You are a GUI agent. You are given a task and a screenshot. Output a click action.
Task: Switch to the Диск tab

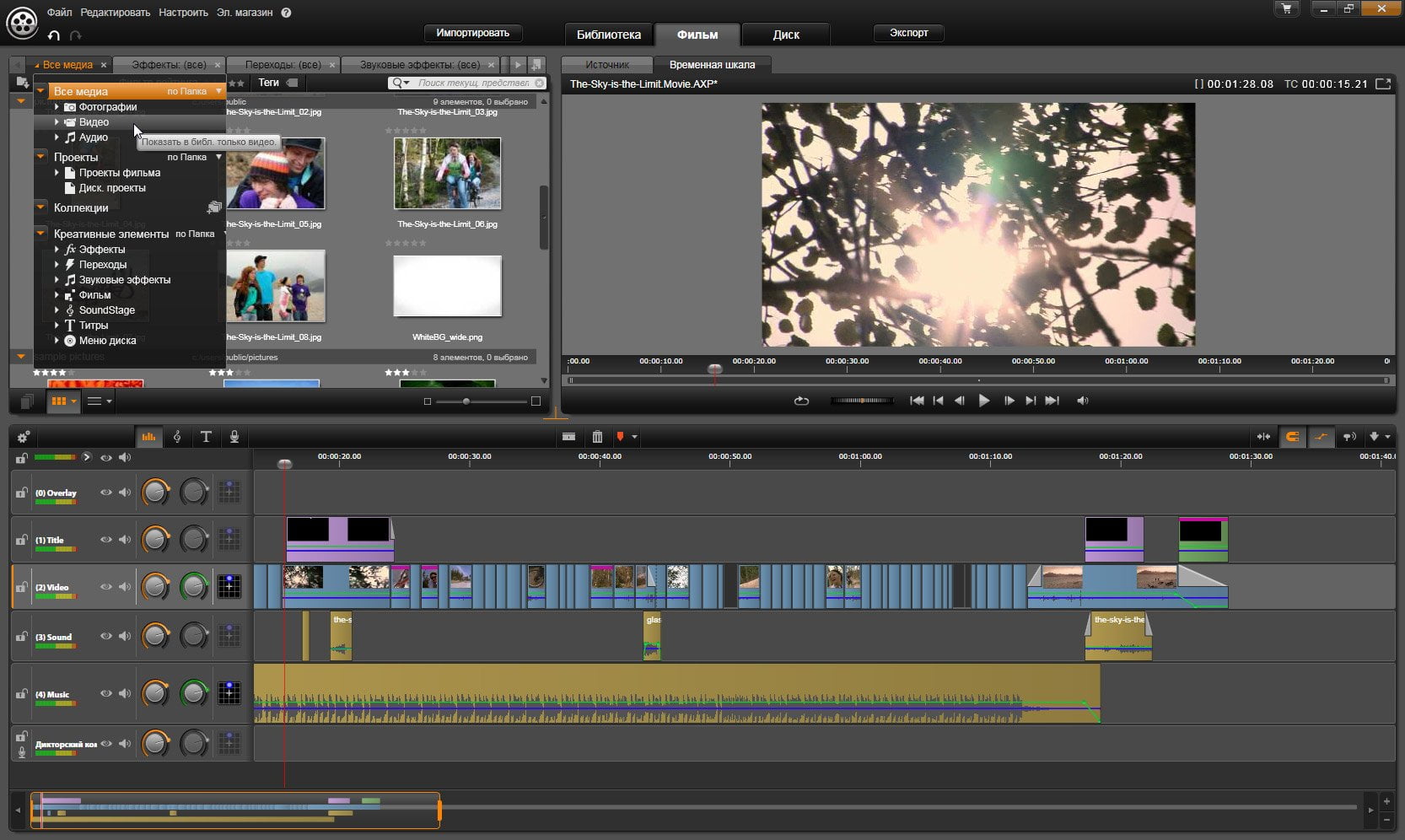(786, 35)
